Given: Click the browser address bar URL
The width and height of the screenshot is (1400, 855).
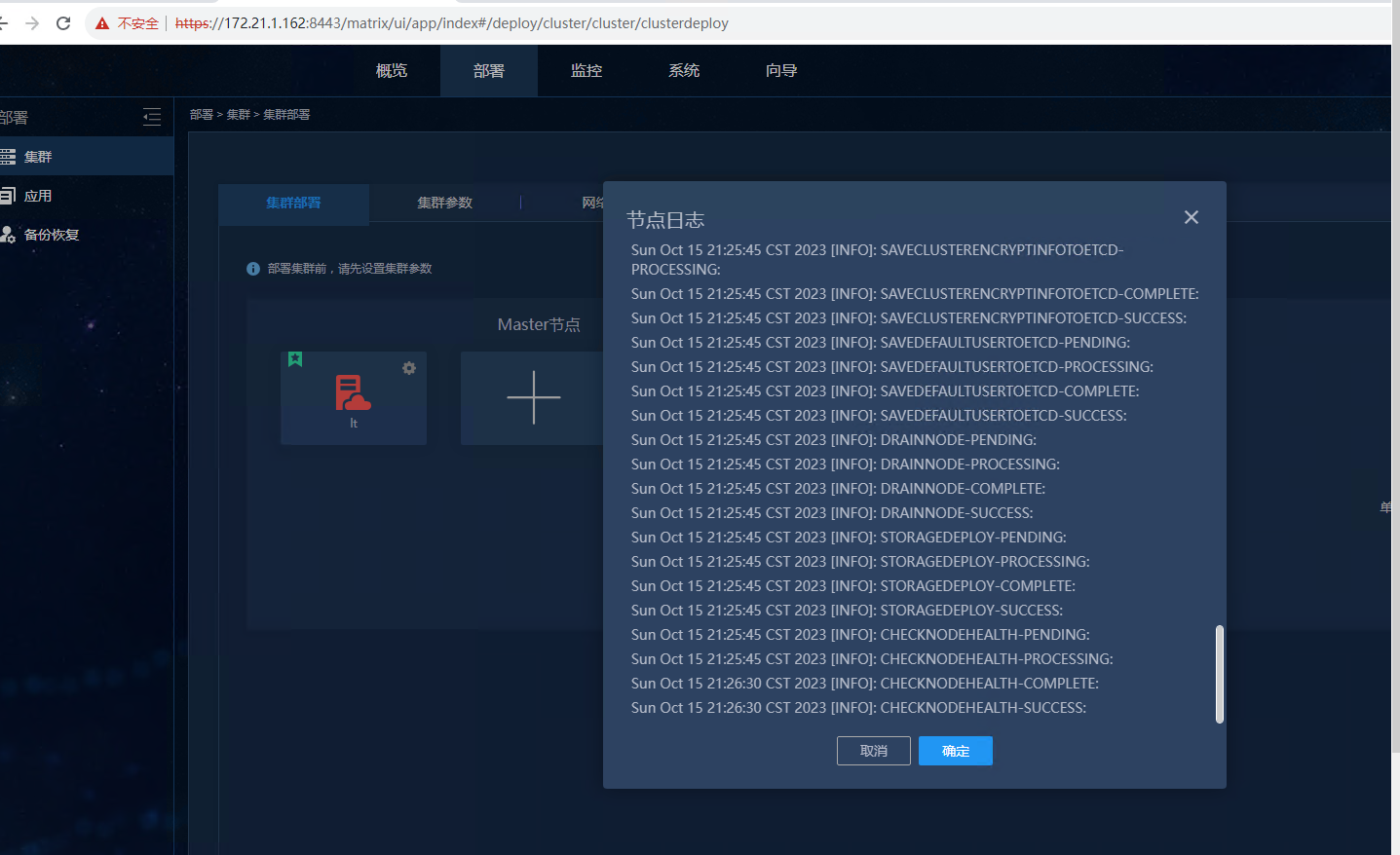Looking at the screenshot, I should click(x=452, y=23).
